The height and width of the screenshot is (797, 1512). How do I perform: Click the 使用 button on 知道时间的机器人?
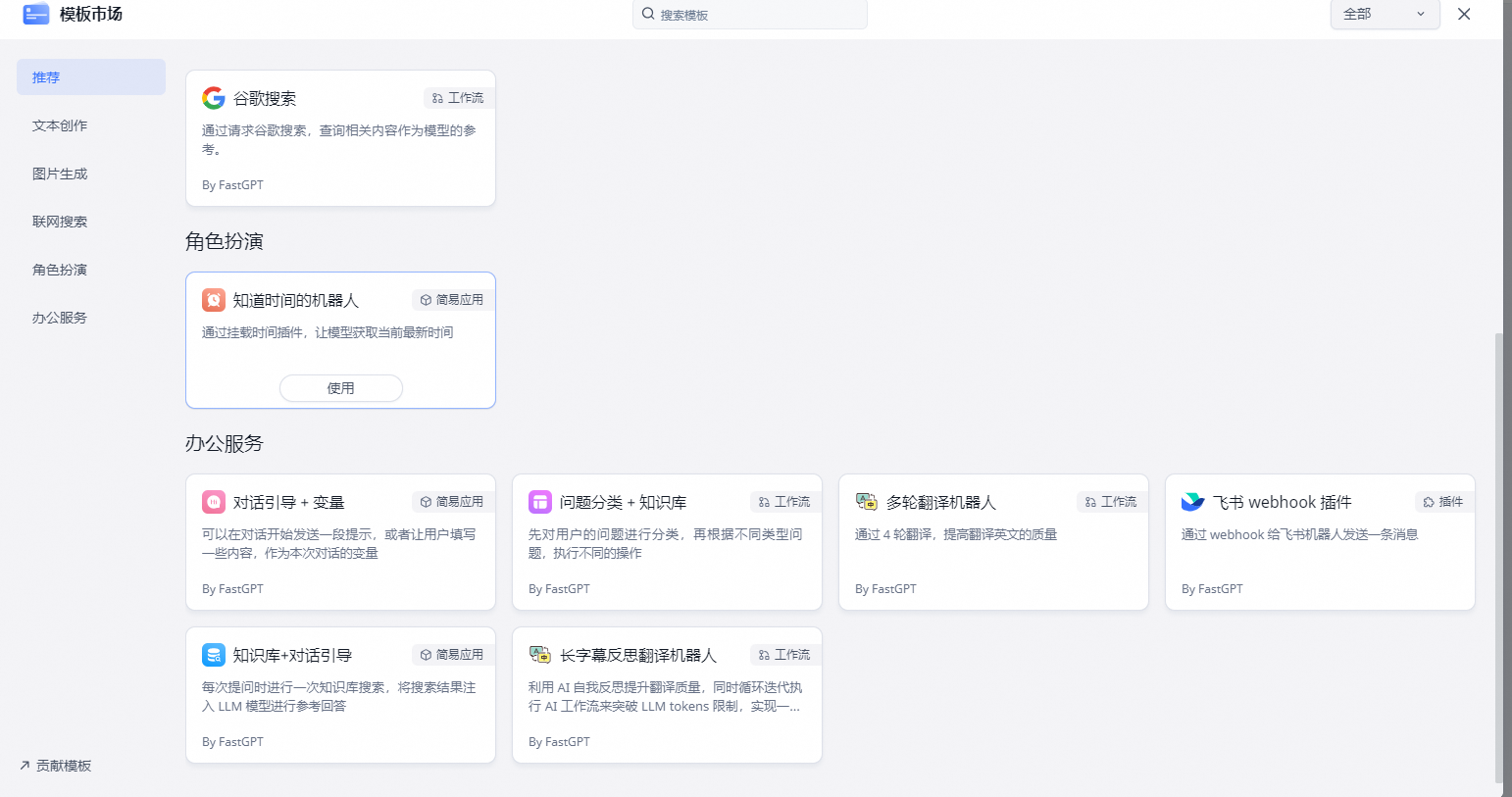pos(340,387)
